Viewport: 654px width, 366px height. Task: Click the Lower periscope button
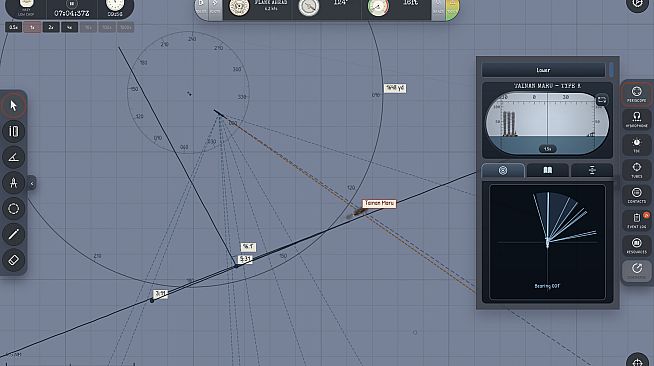pyautogui.click(x=543, y=70)
